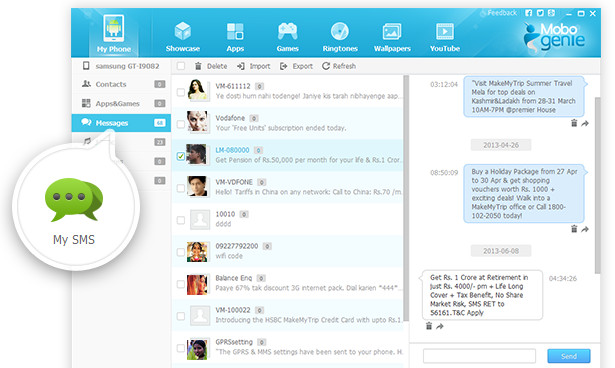
Task: Open Contacts in the sidebar
Action: coord(122,84)
